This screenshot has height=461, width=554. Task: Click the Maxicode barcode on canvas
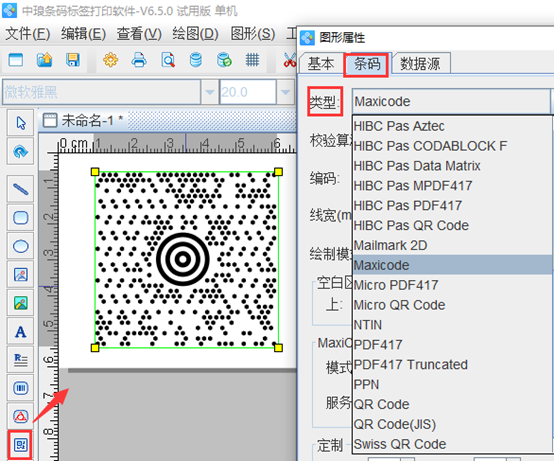coord(186,259)
